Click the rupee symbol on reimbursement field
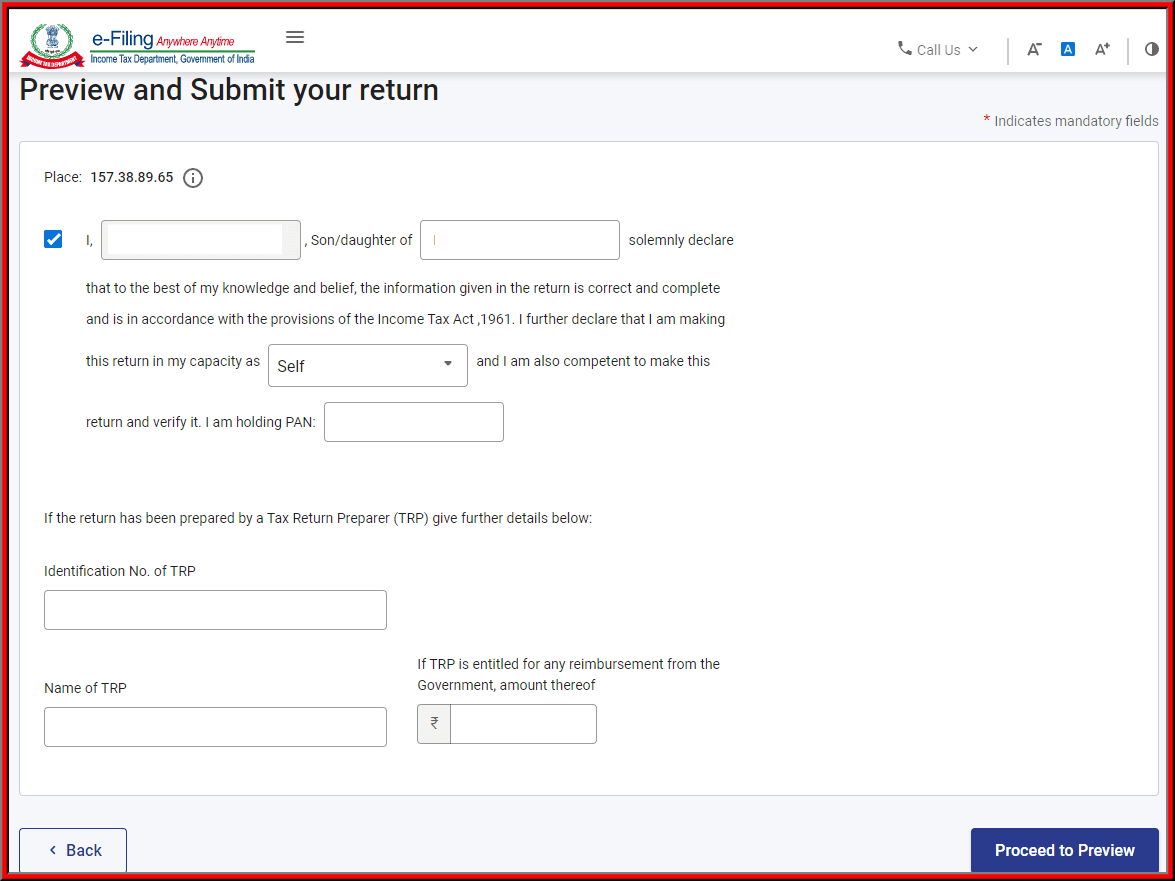Screen dimensions: 1175x881 pyautogui.click(x=433, y=723)
